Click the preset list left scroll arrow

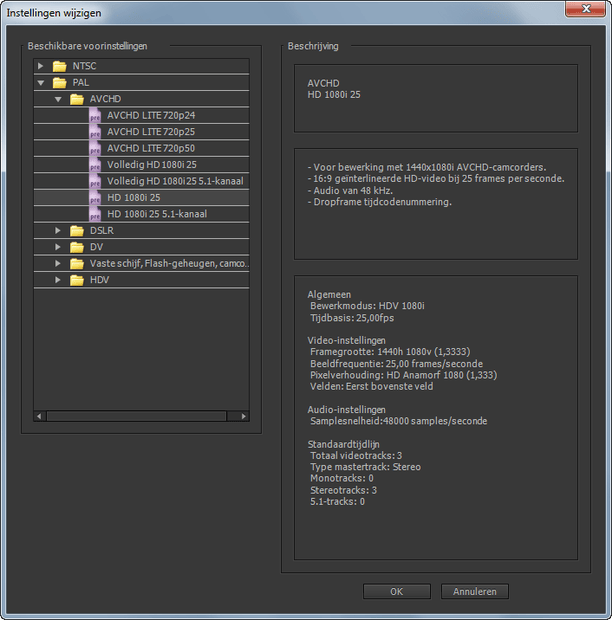[x=39, y=416]
